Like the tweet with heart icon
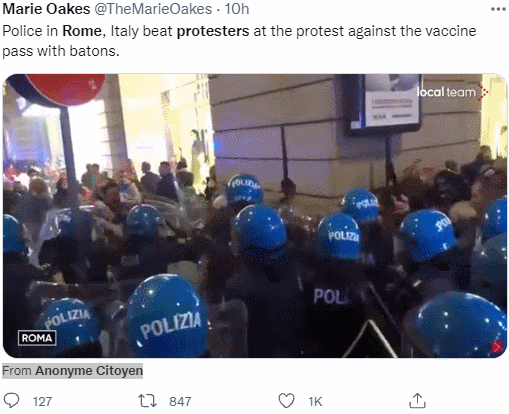Image resolution: width=509 pixels, height=414 pixels. click(286, 401)
